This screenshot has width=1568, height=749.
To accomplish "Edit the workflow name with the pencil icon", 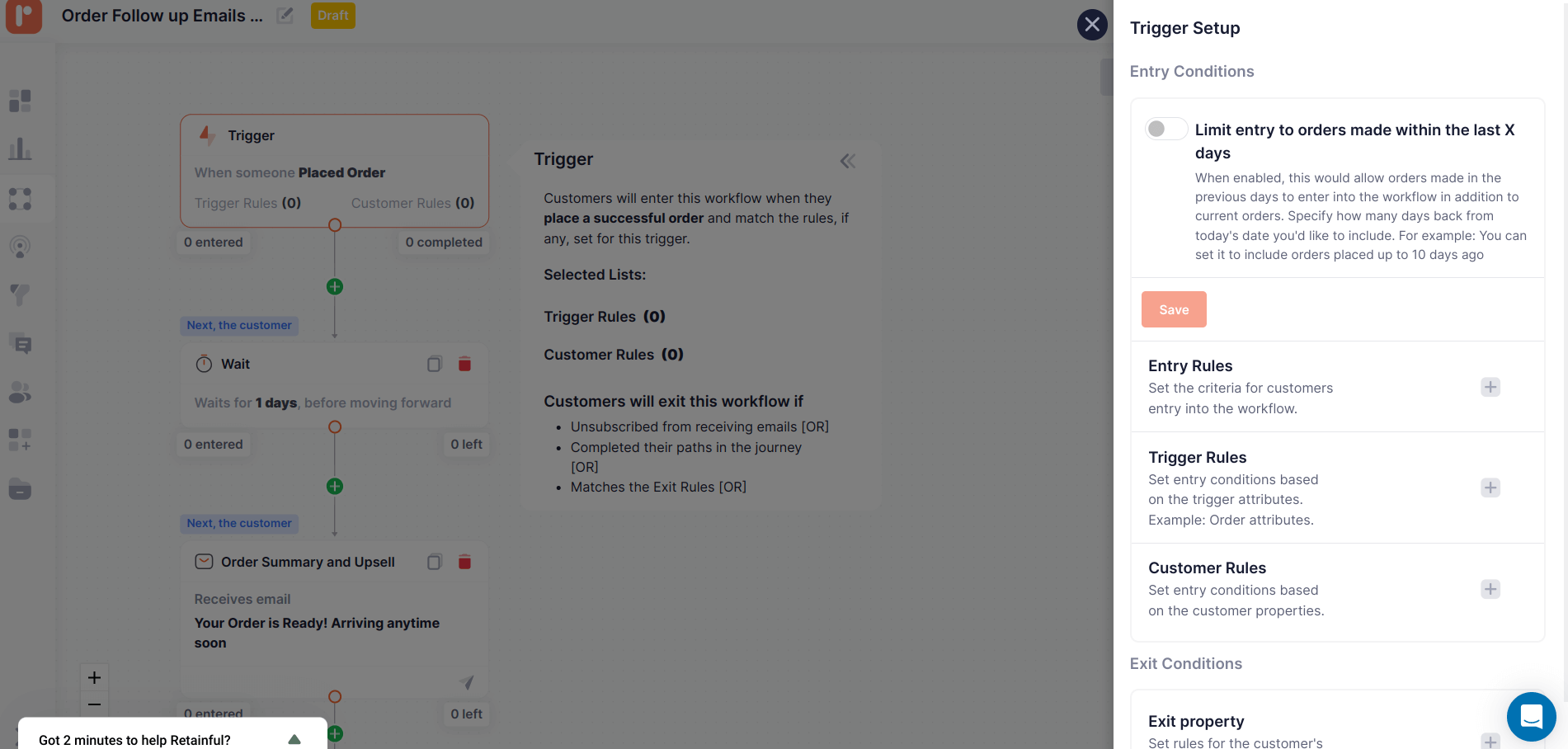I will coord(284,16).
